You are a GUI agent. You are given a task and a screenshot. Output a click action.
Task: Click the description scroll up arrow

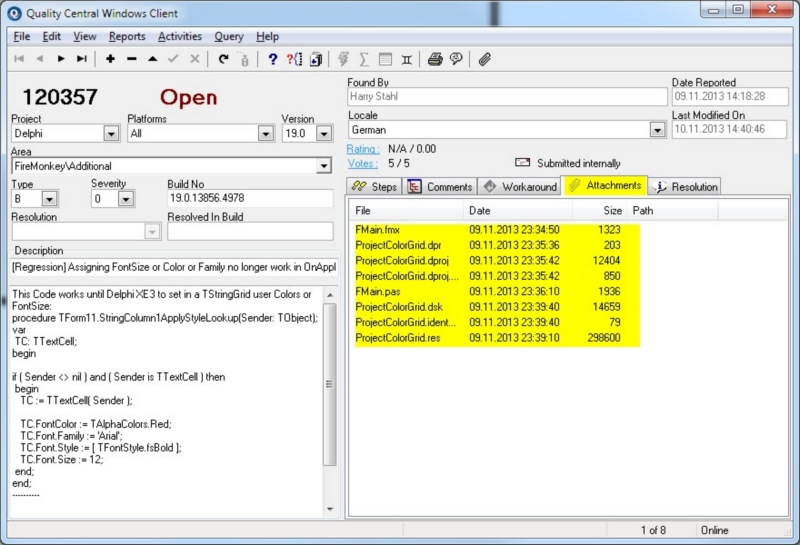click(330, 295)
